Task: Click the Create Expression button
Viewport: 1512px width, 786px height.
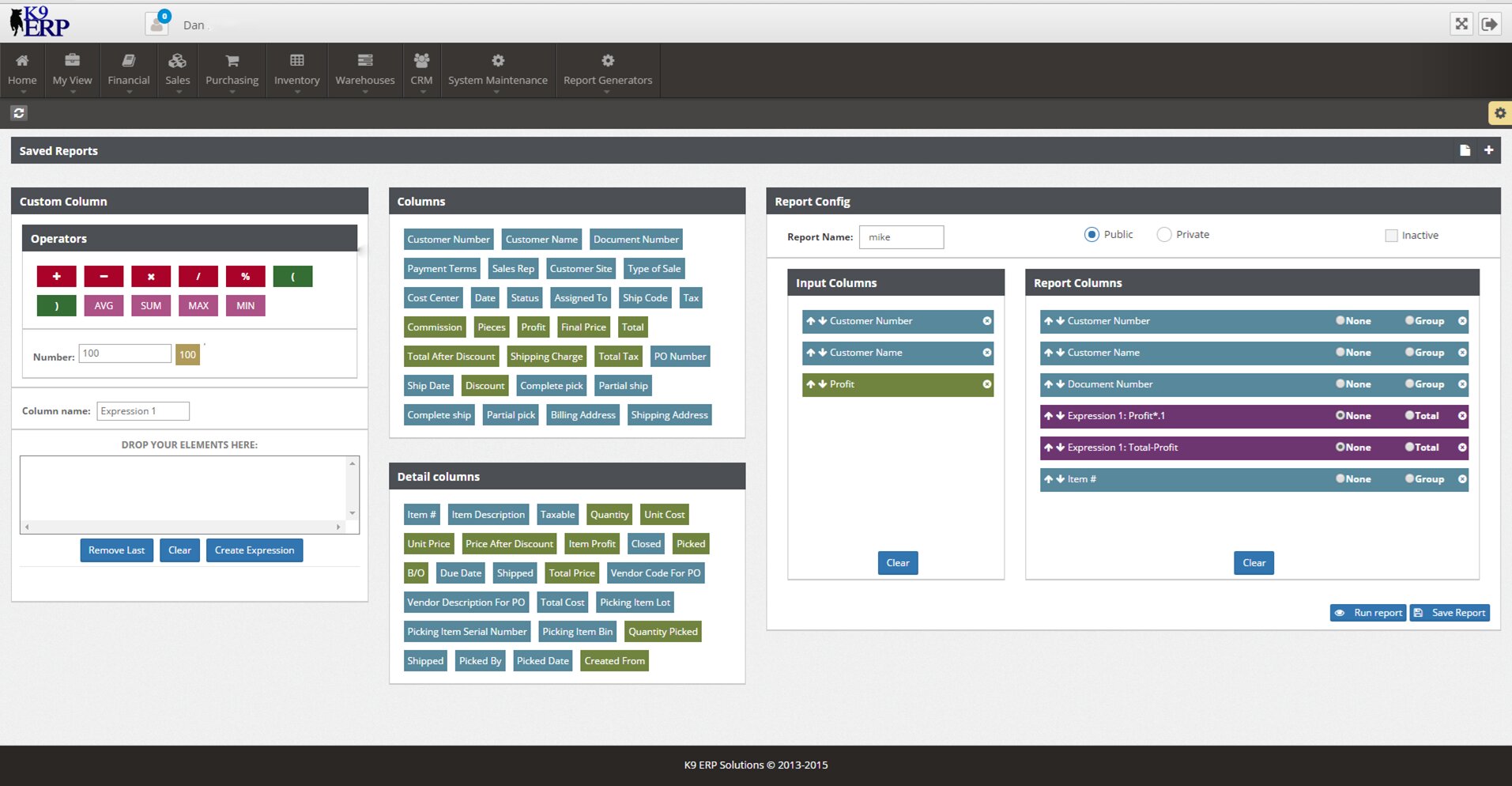Action: click(x=254, y=550)
